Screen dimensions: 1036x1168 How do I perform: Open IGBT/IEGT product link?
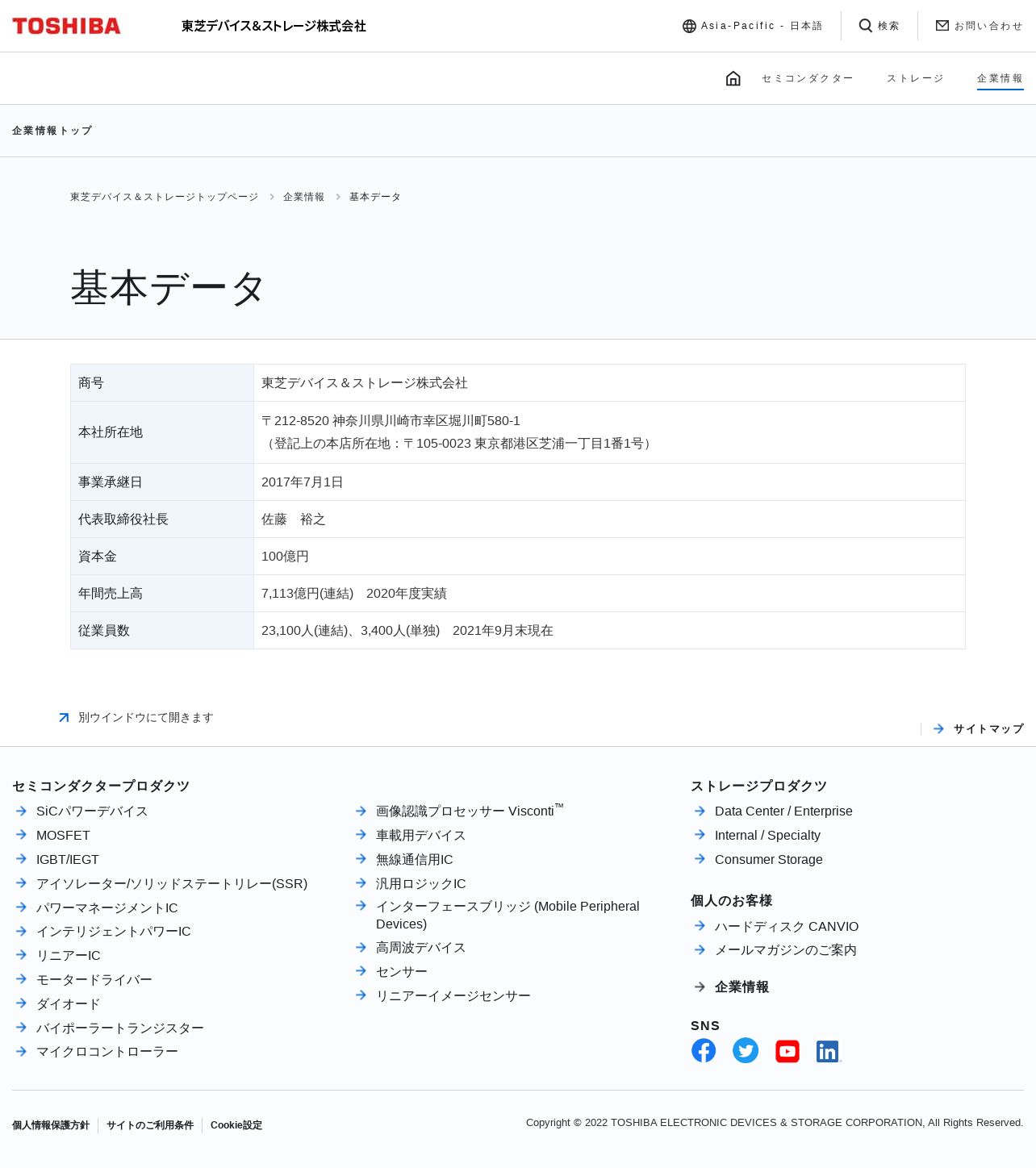coord(68,860)
